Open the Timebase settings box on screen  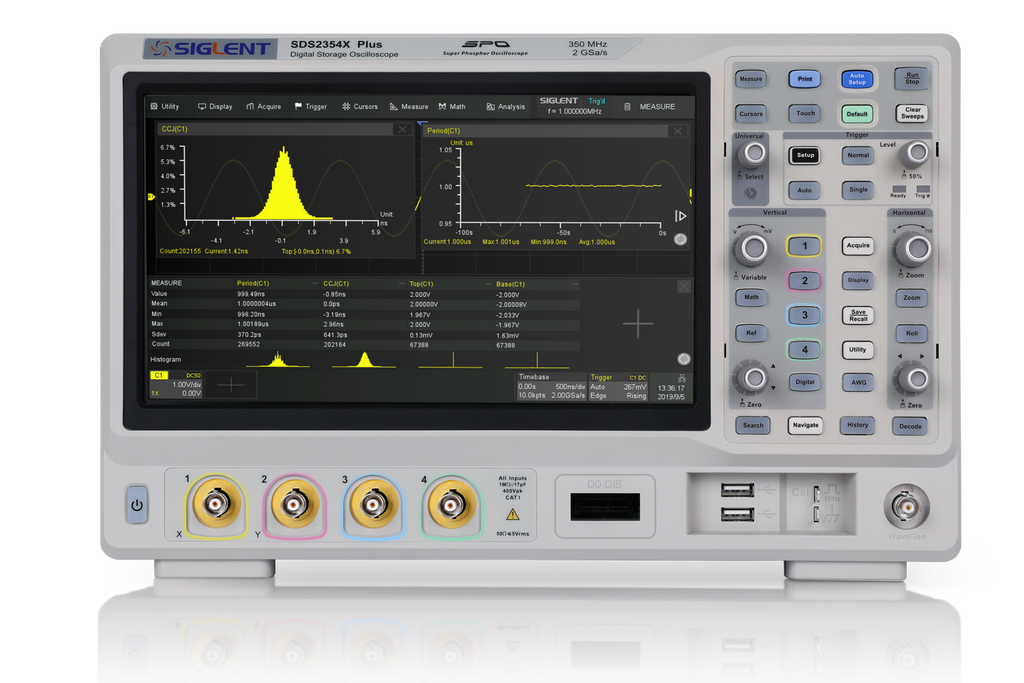point(555,384)
